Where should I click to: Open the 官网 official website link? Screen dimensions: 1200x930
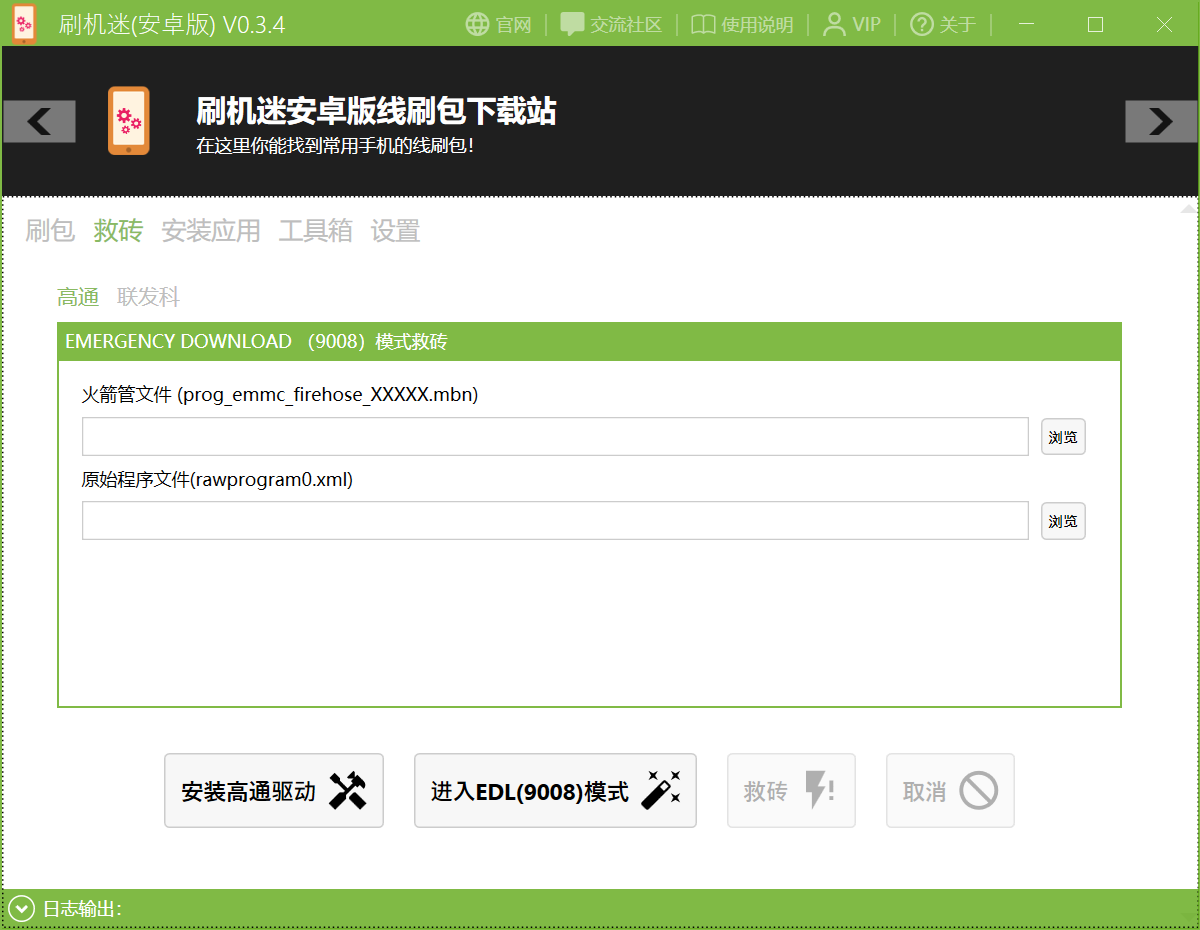point(499,24)
